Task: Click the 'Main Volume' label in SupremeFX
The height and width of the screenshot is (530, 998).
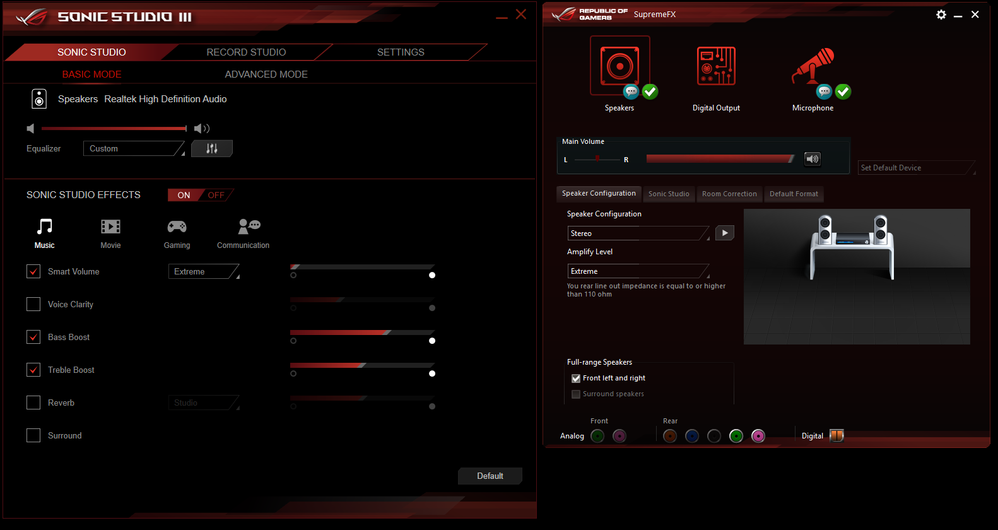Action: (583, 141)
